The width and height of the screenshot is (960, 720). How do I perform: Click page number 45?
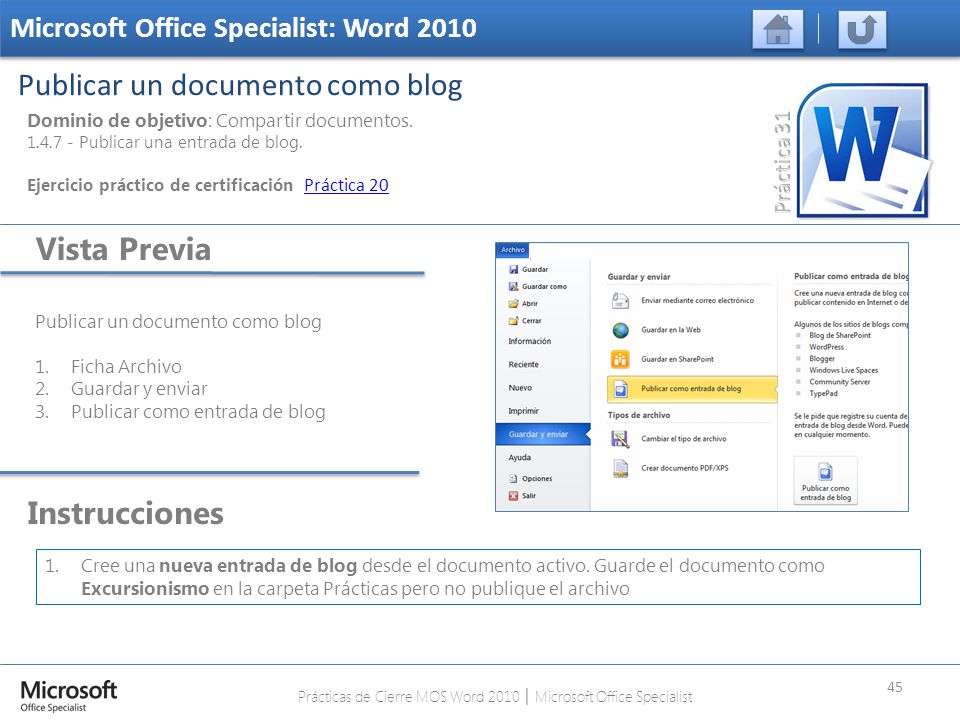tap(894, 687)
